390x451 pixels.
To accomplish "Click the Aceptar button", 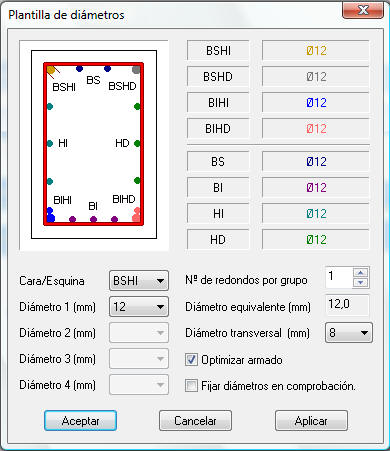I will point(80,421).
